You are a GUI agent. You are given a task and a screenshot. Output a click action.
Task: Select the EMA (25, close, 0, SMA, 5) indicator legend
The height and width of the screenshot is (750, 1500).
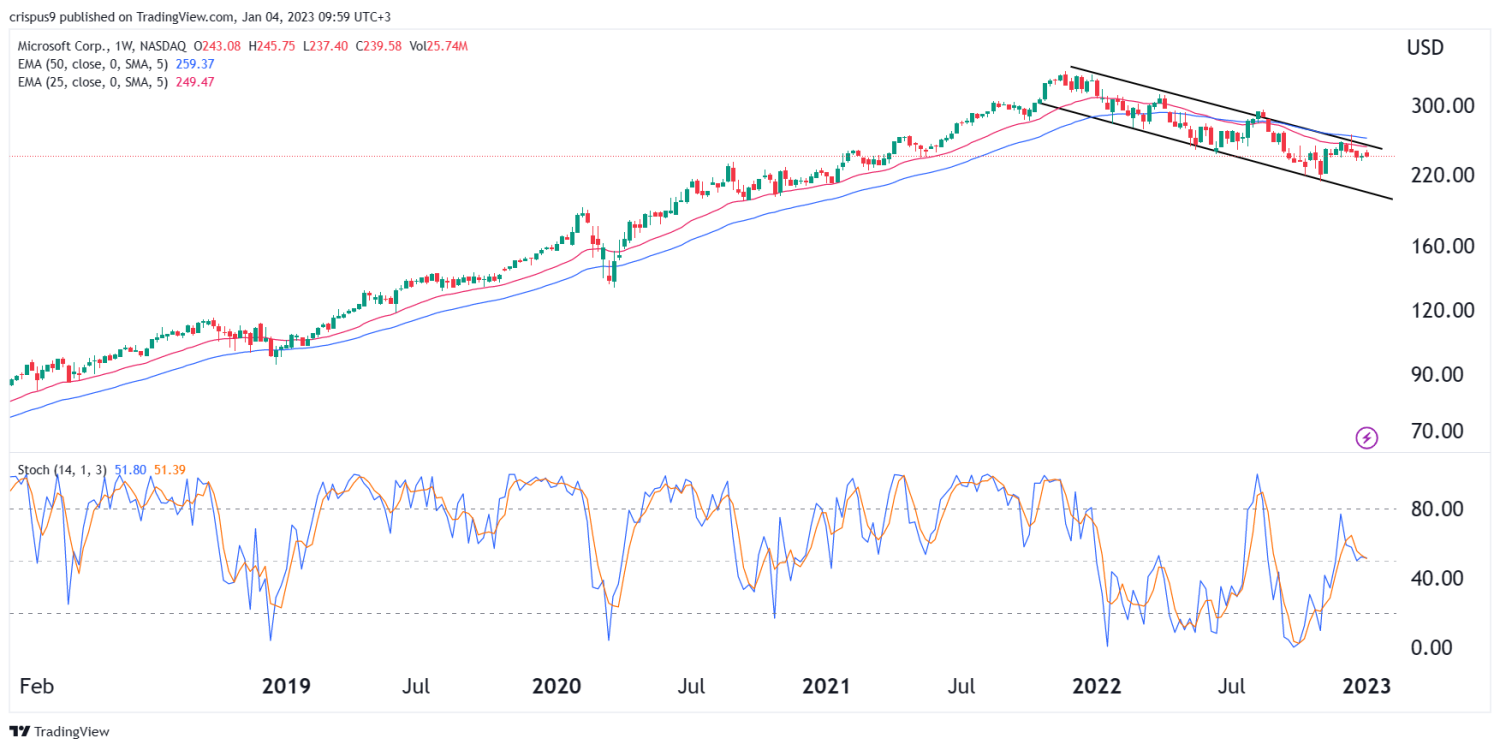pos(95,83)
